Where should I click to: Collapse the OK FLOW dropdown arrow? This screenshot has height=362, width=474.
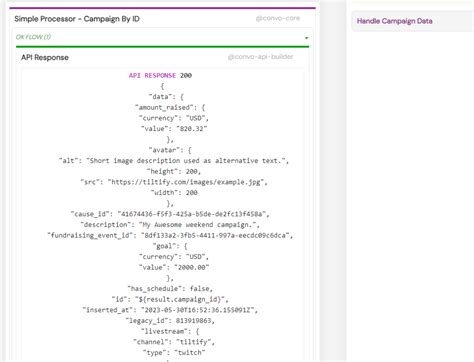(306, 38)
